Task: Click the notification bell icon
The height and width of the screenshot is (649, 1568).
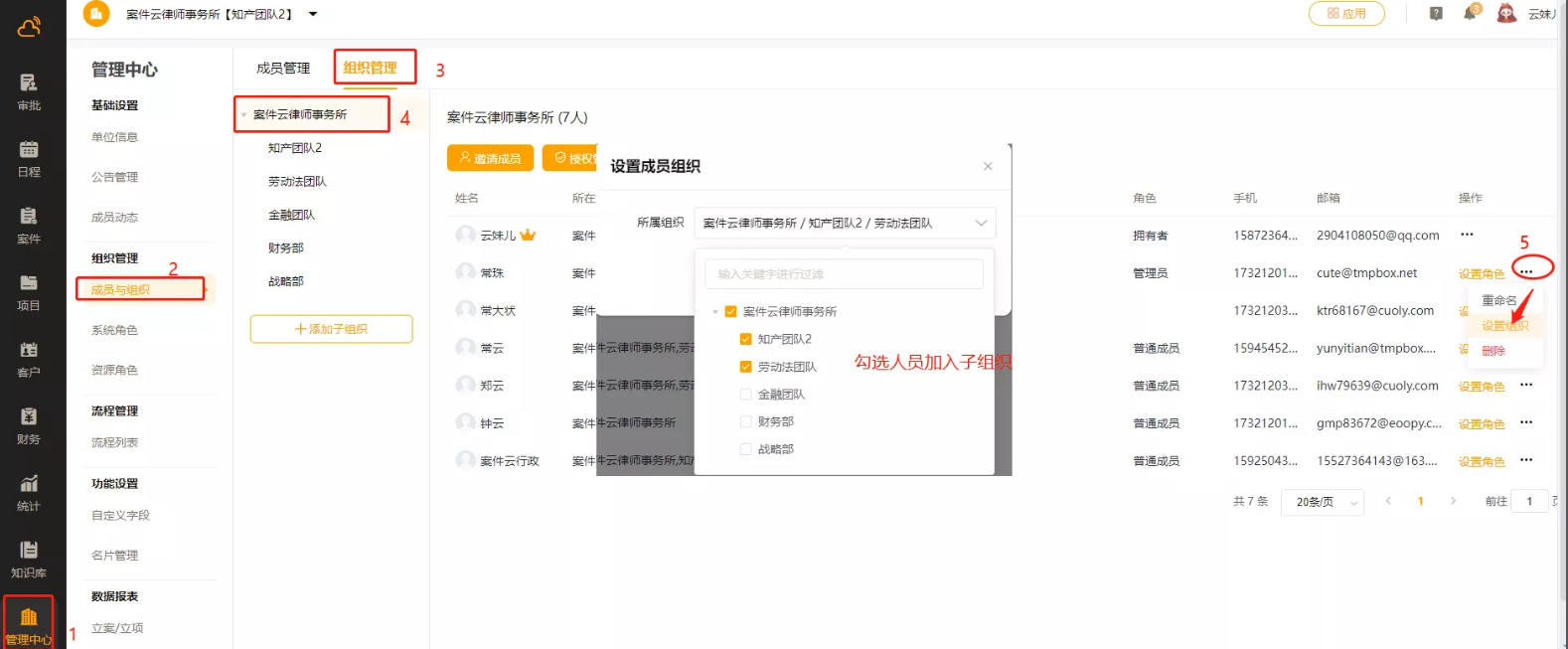Action: [x=1470, y=13]
